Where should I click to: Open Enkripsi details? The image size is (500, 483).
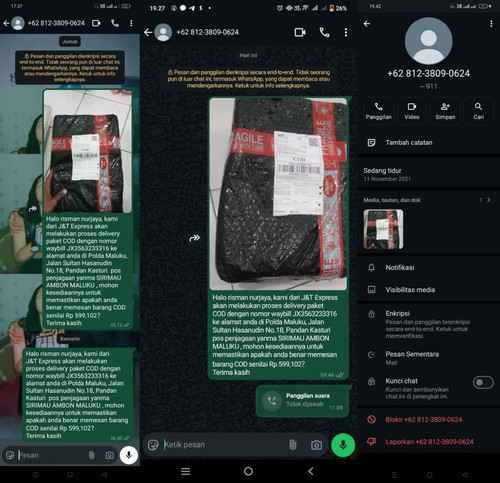(x=428, y=324)
